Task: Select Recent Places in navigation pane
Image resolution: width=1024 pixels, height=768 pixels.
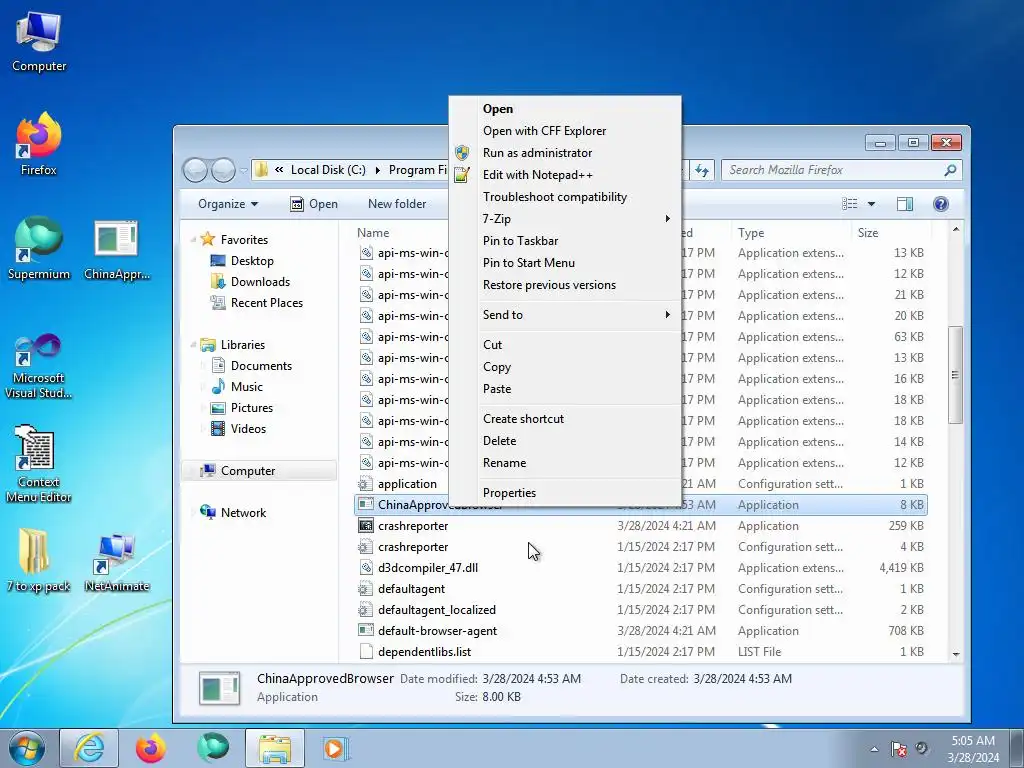Action: (x=257, y=303)
